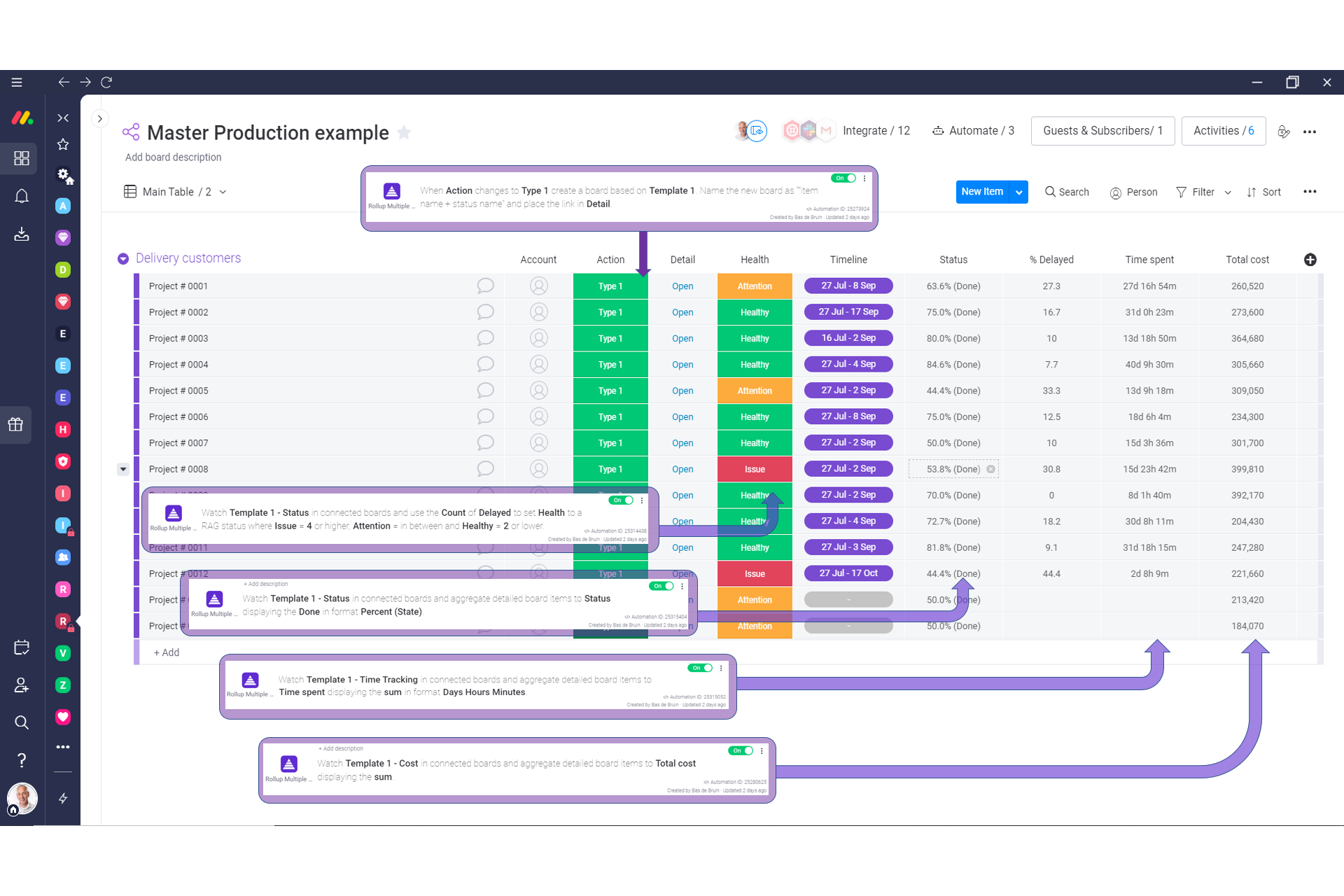Open the add column plus icon on the table

point(1310,260)
